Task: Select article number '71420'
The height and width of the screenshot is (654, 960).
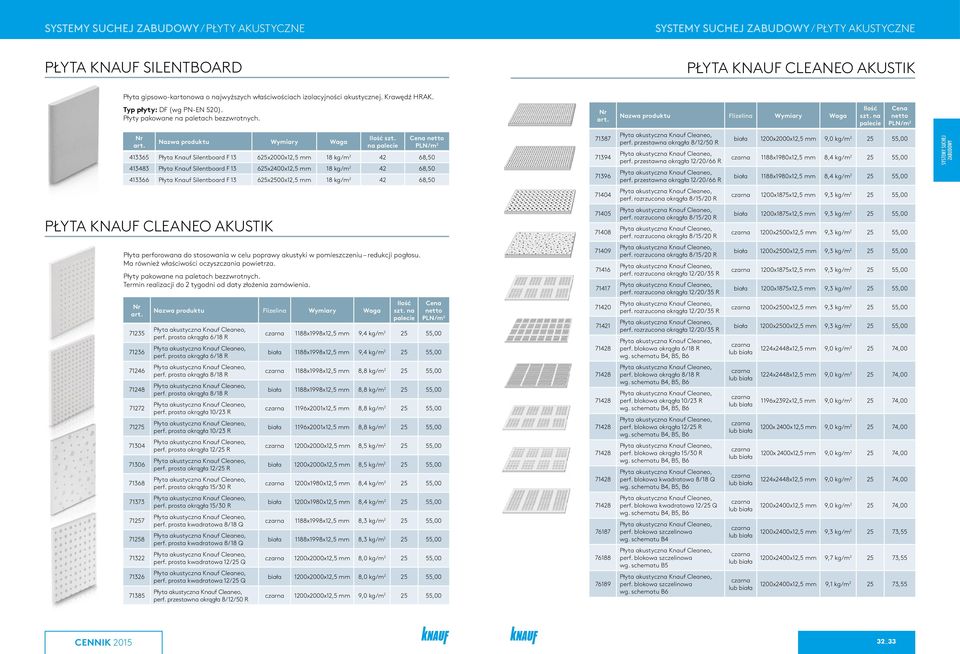Action: (x=602, y=307)
